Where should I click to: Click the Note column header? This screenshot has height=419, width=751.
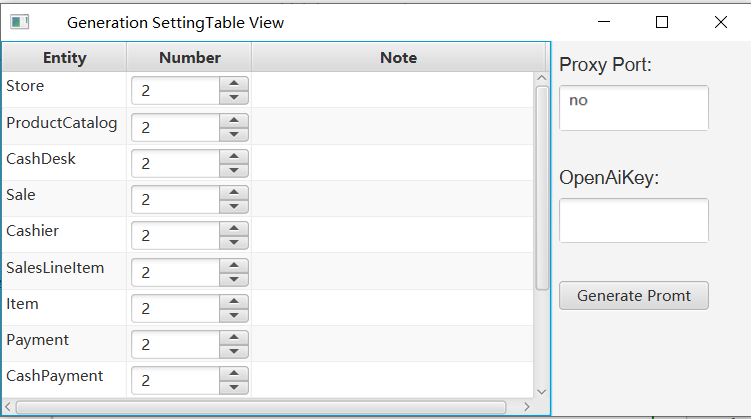click(x=398, y=58)
